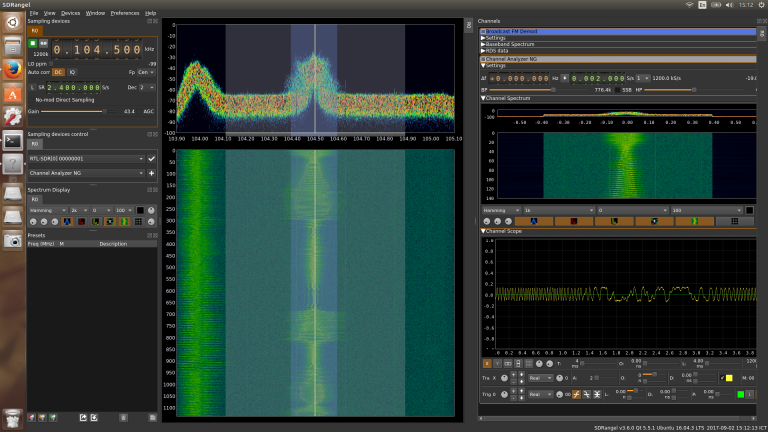Toggle IQ auto correction
Viewport: 768px width, 432px height.
71,72
